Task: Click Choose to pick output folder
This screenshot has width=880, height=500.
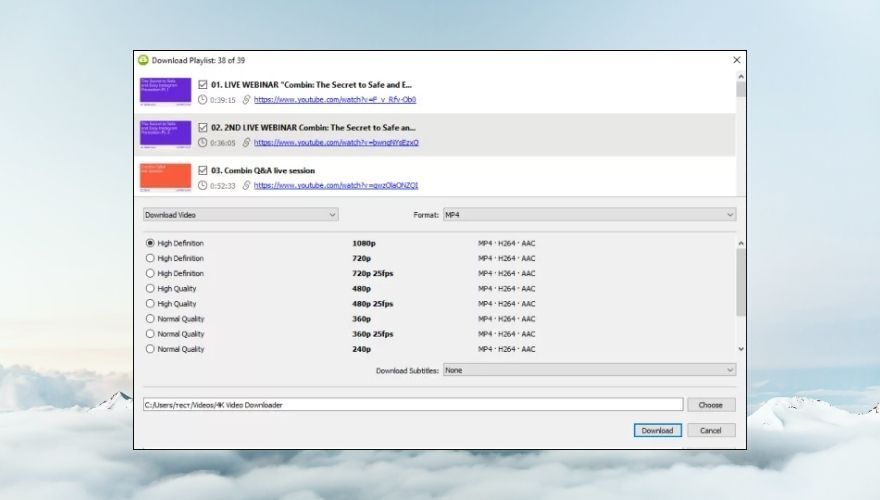Action: pos(711,405)
